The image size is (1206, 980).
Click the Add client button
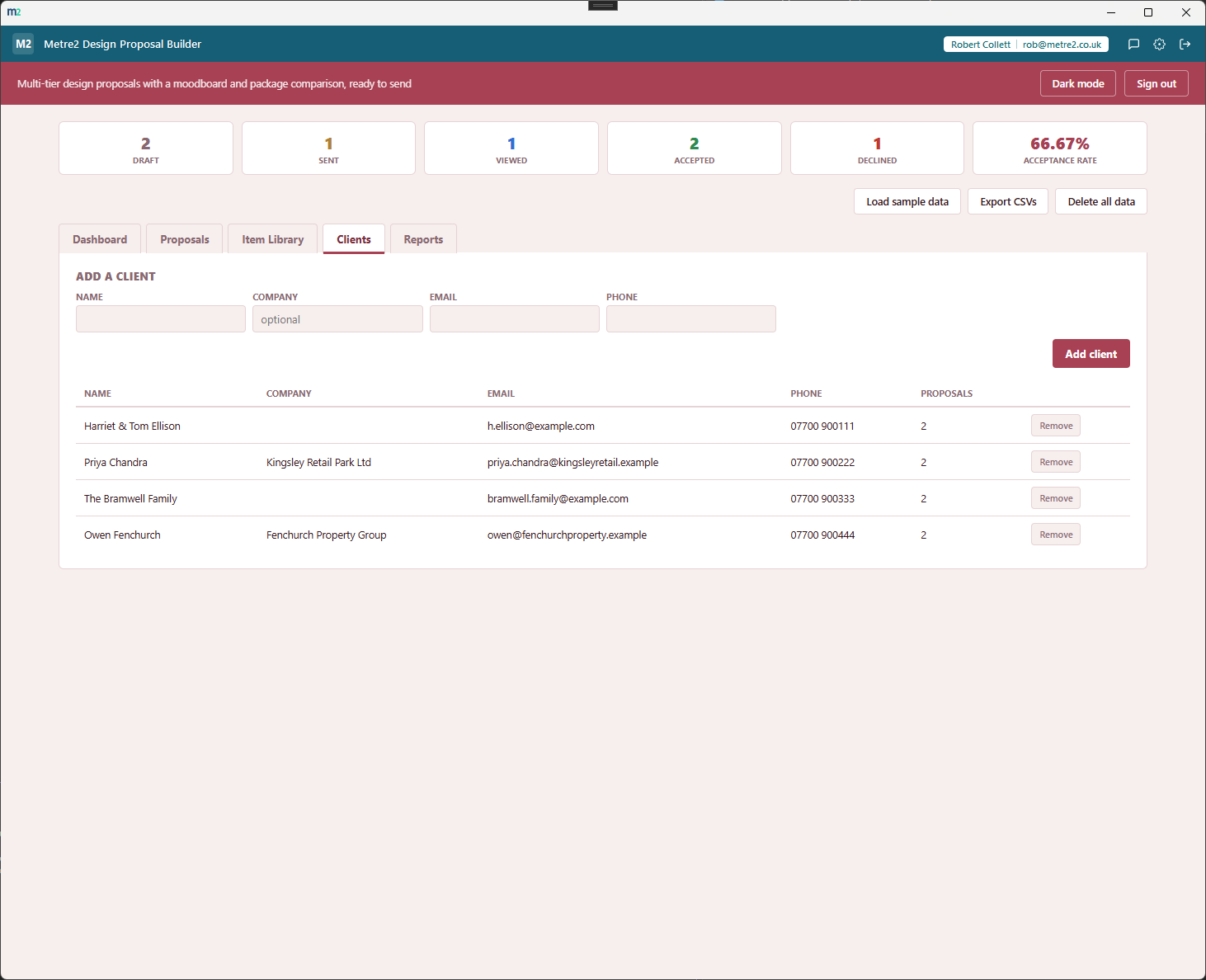point(1091,354)
